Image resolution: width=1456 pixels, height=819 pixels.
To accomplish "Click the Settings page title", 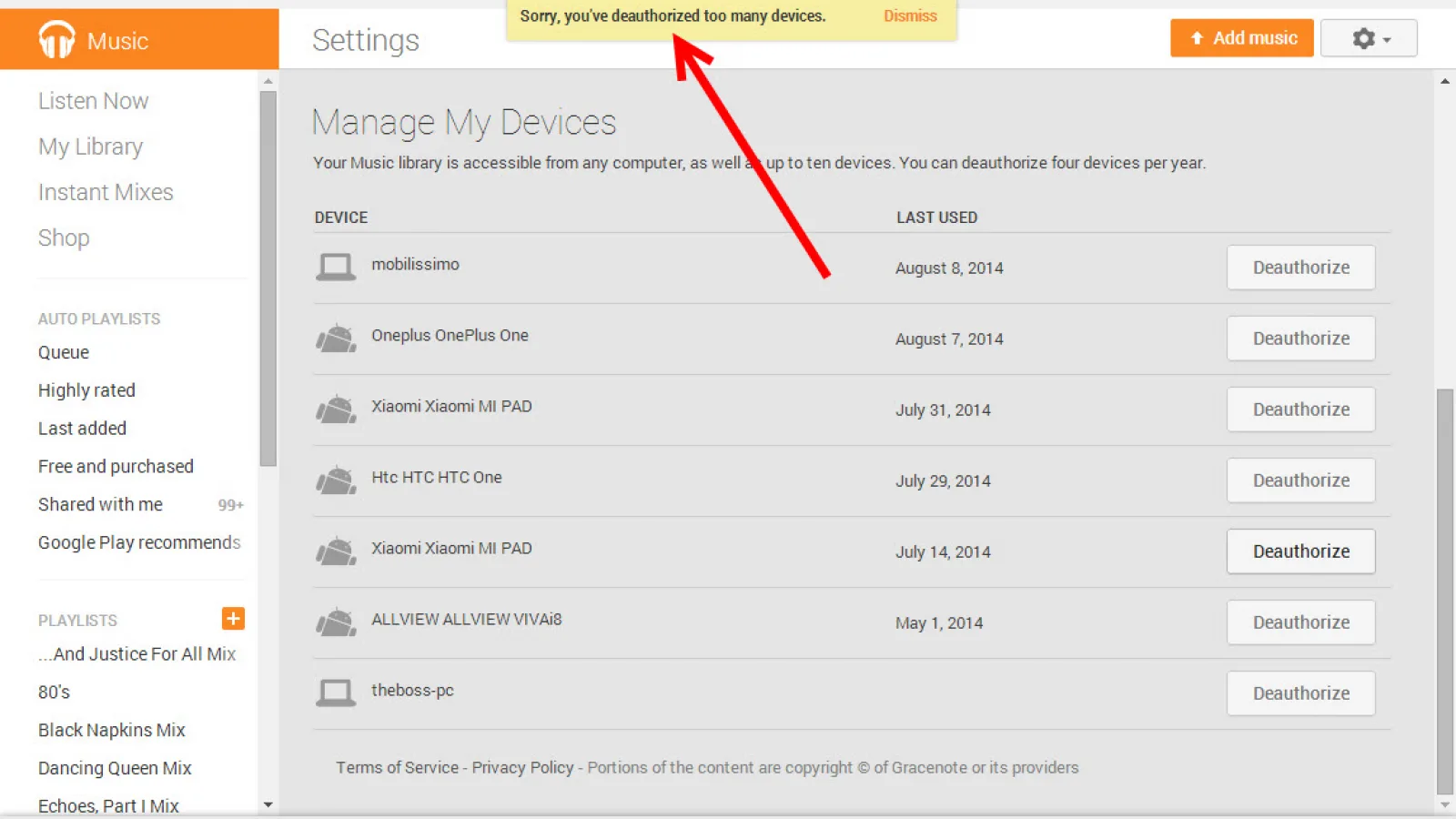I will tap(366, 40).
